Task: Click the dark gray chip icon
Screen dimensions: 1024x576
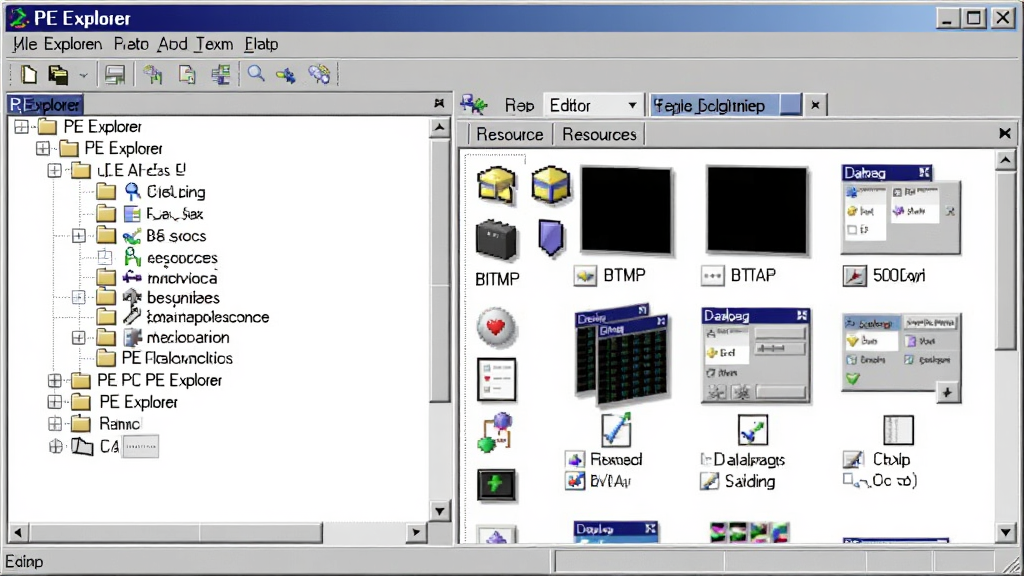Action: [496, 240]
